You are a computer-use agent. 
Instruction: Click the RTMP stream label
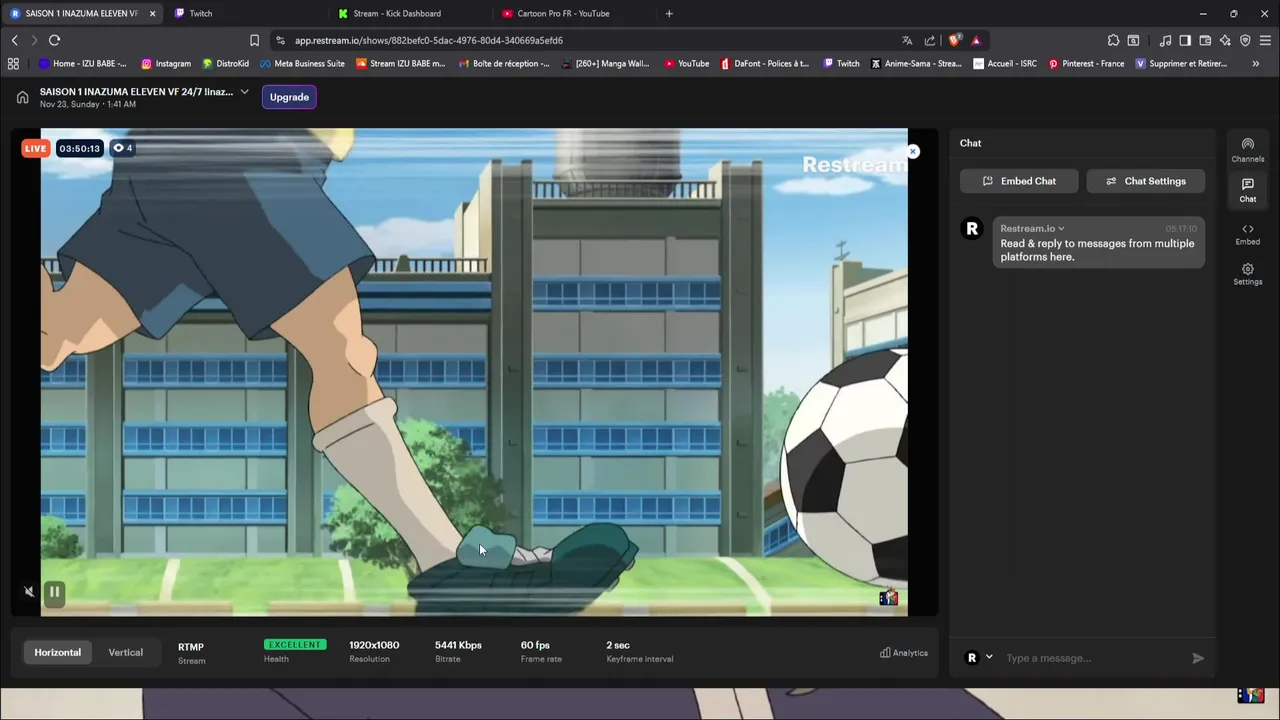[191, 647]
